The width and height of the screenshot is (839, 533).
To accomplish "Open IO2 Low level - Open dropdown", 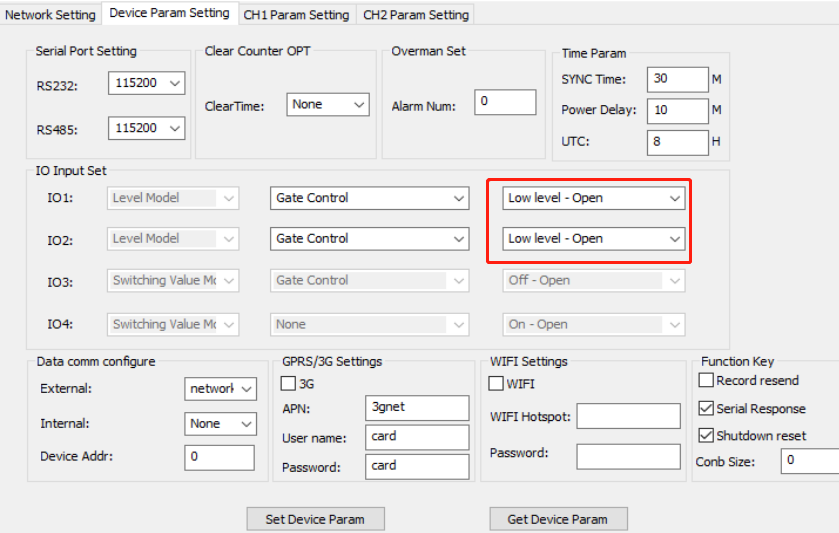I will coord(593,239).
